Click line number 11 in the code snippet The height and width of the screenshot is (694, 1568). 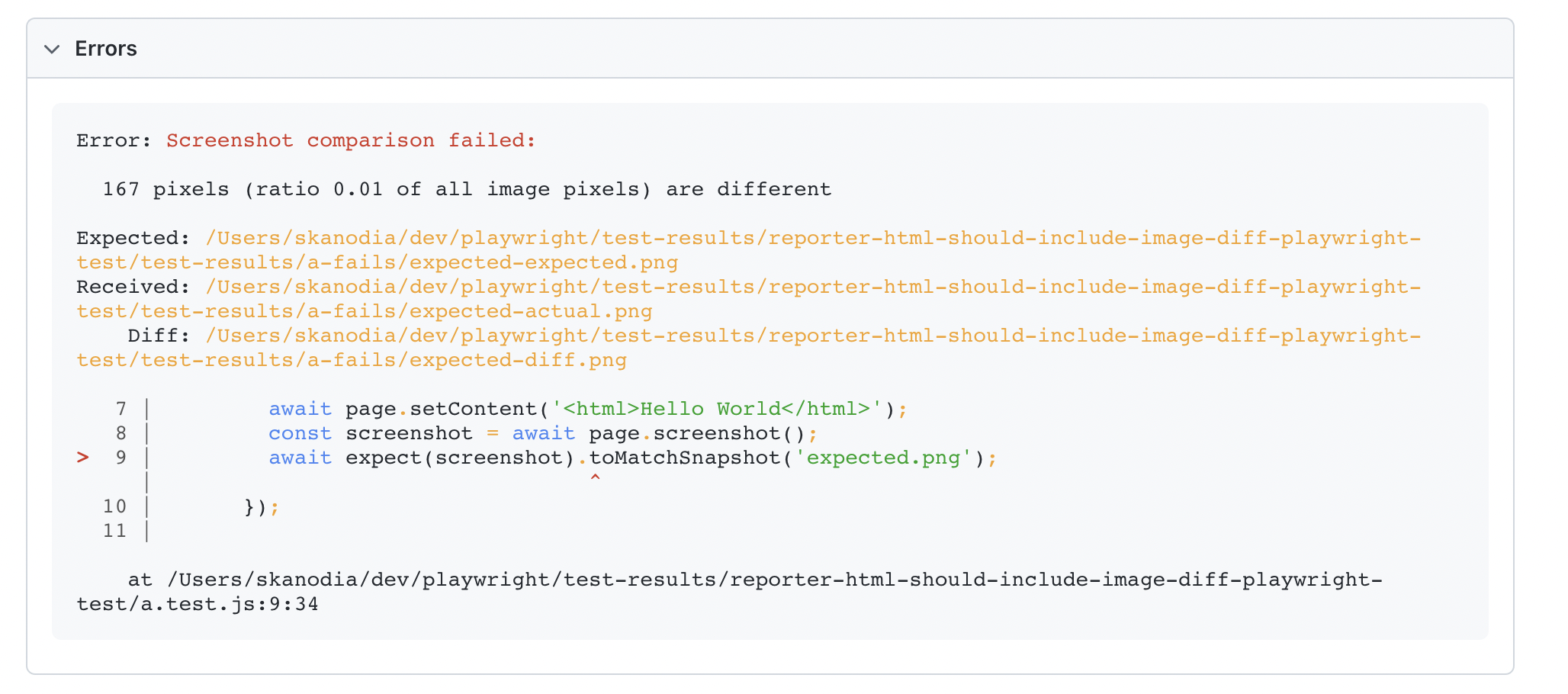pos(115,531)
